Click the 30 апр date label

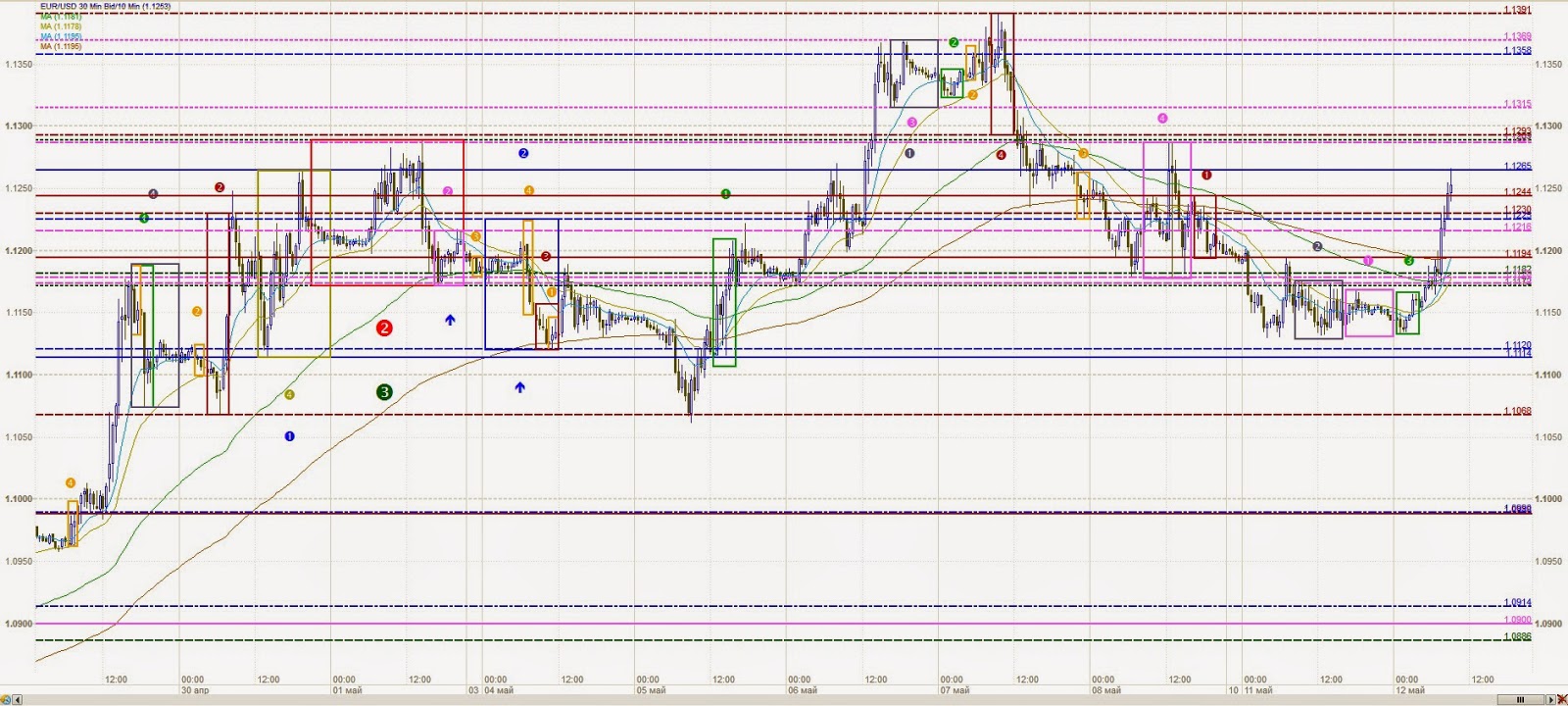195,690
